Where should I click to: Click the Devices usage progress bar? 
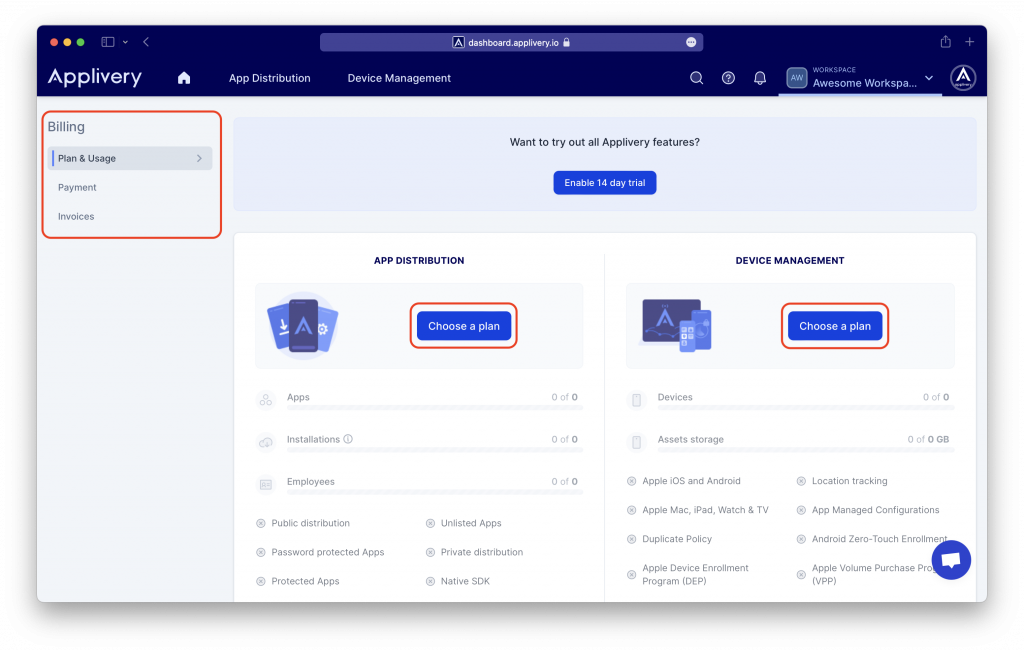point(806,408)
